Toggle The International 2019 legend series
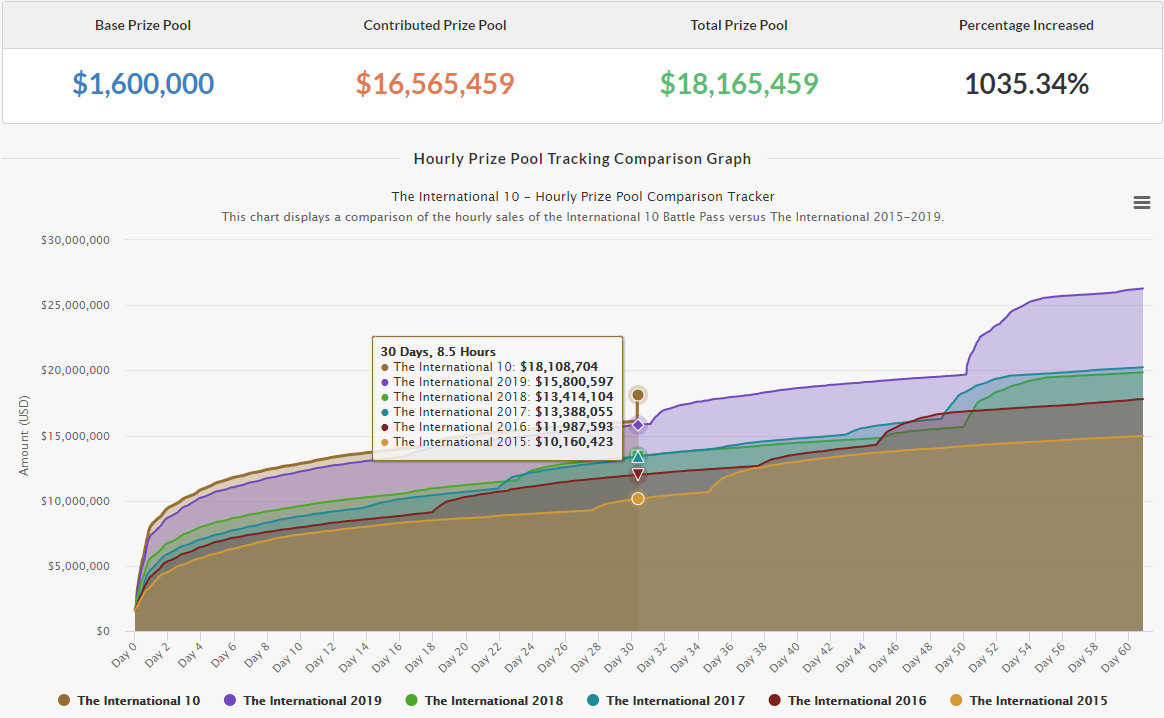This screenshot has height=718, width=1164. click(x=303, y=700)
